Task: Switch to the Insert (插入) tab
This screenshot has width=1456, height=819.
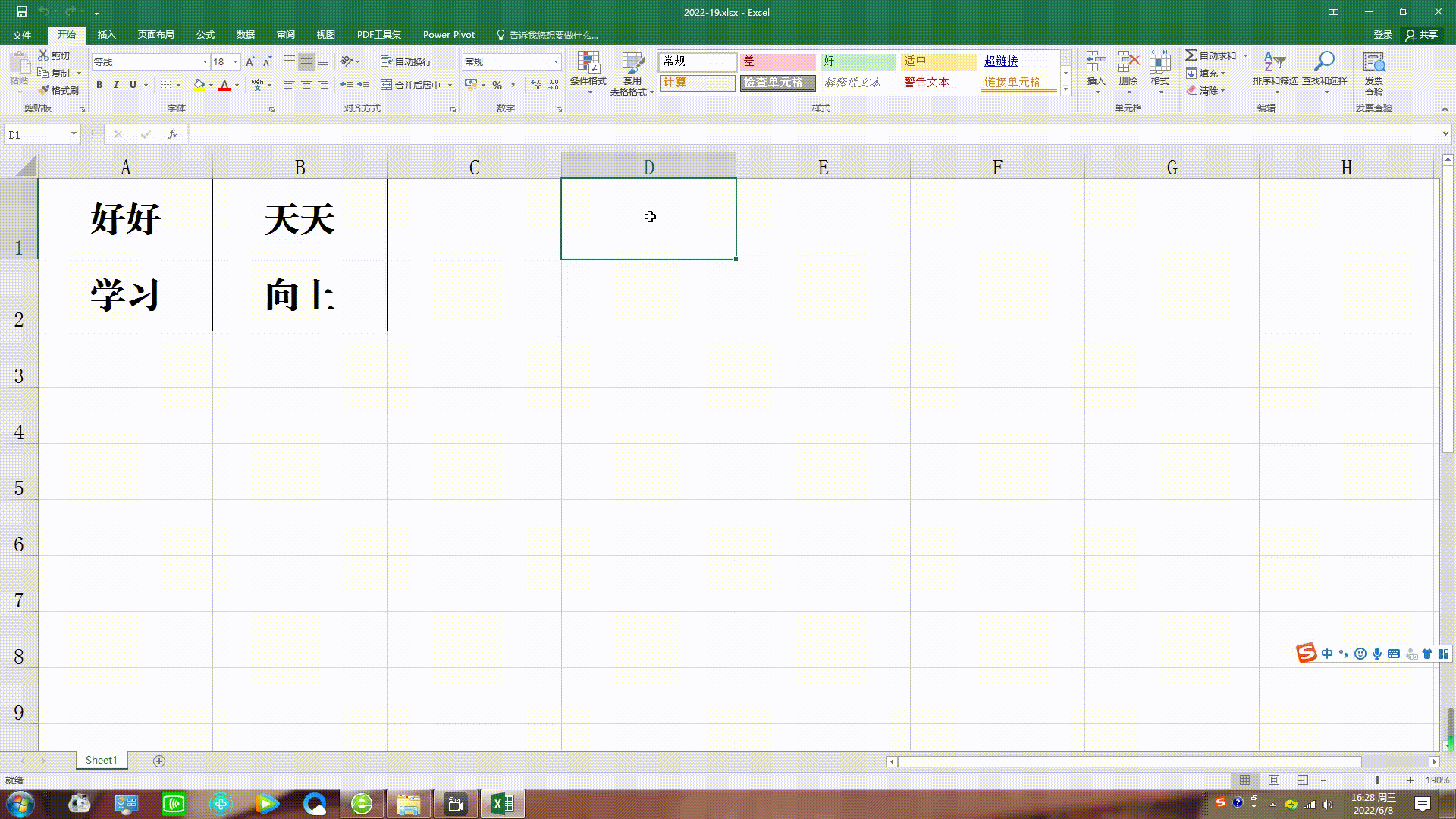Action: click(106, 35)
